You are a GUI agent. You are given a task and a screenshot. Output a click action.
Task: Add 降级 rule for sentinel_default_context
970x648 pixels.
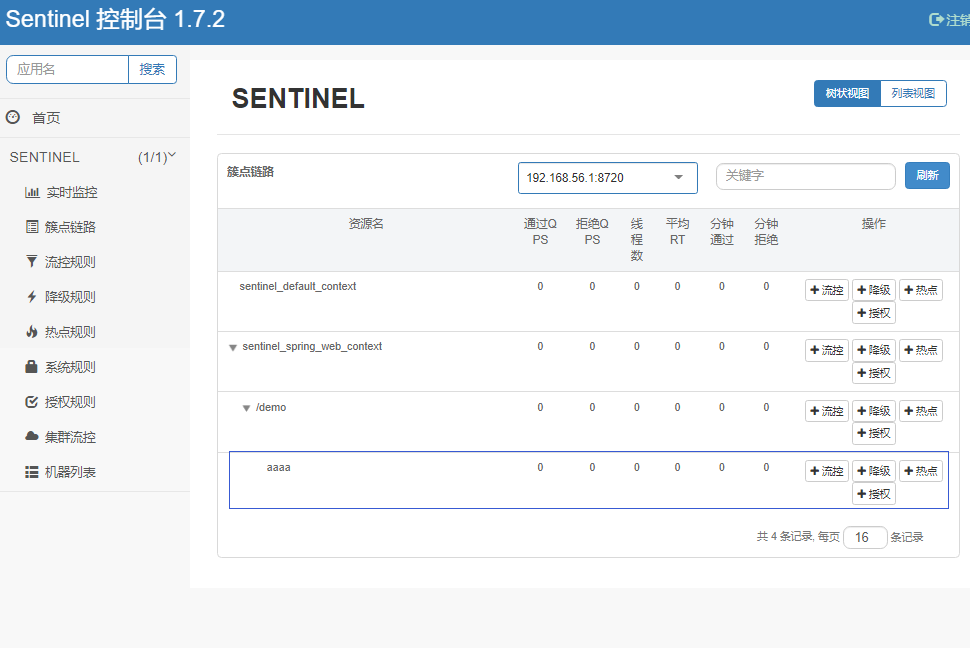tap(873, 290)
